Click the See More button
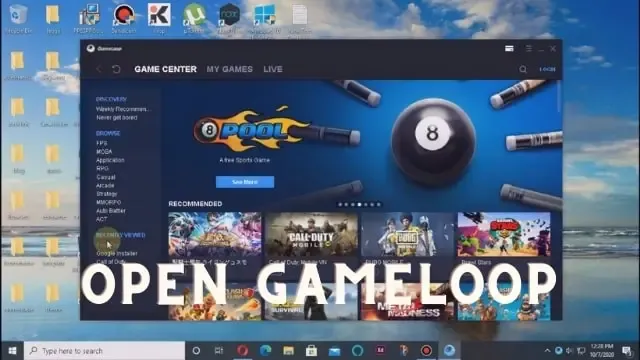Viewport: 640px width, 360px height. 245,182
